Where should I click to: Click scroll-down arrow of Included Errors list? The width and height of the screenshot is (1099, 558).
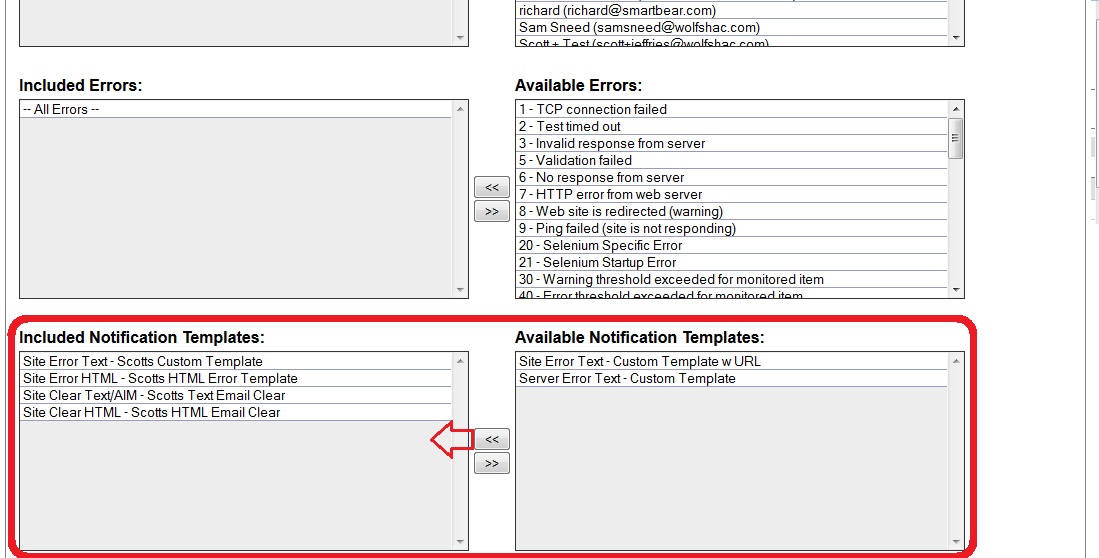point(460,290)
